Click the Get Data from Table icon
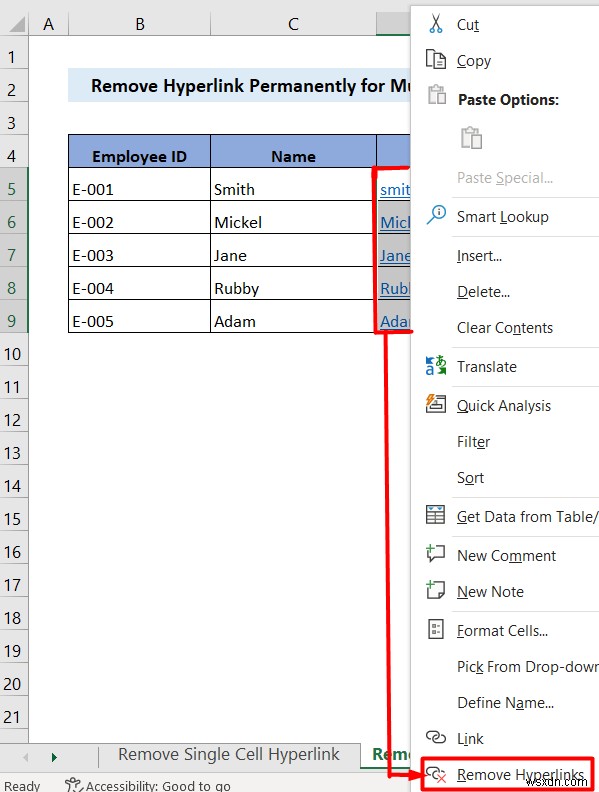Screen dimensions: 599x792 coord(435,515)
